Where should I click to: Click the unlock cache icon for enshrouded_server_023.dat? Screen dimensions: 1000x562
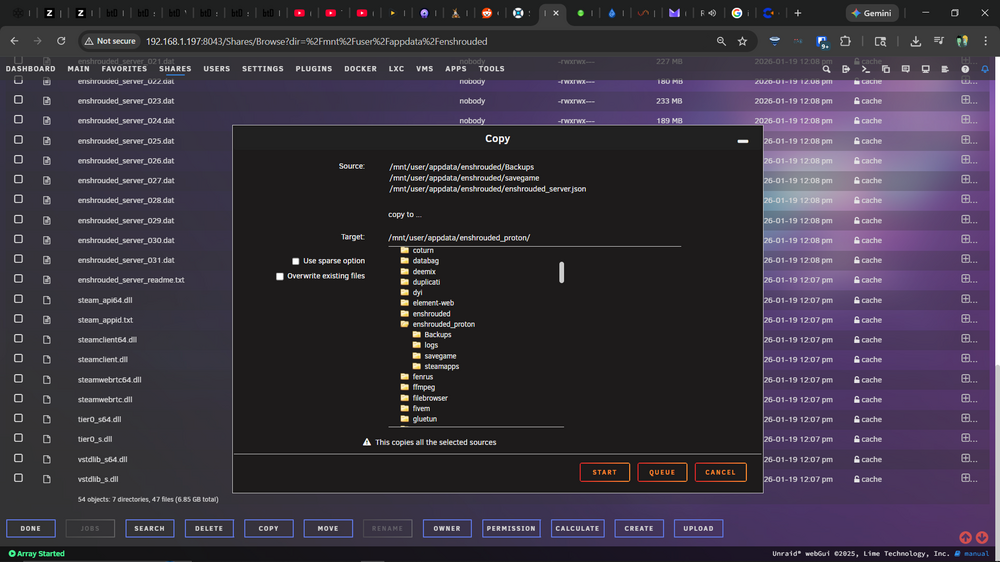pyautogui.click(x=857, y=101)
